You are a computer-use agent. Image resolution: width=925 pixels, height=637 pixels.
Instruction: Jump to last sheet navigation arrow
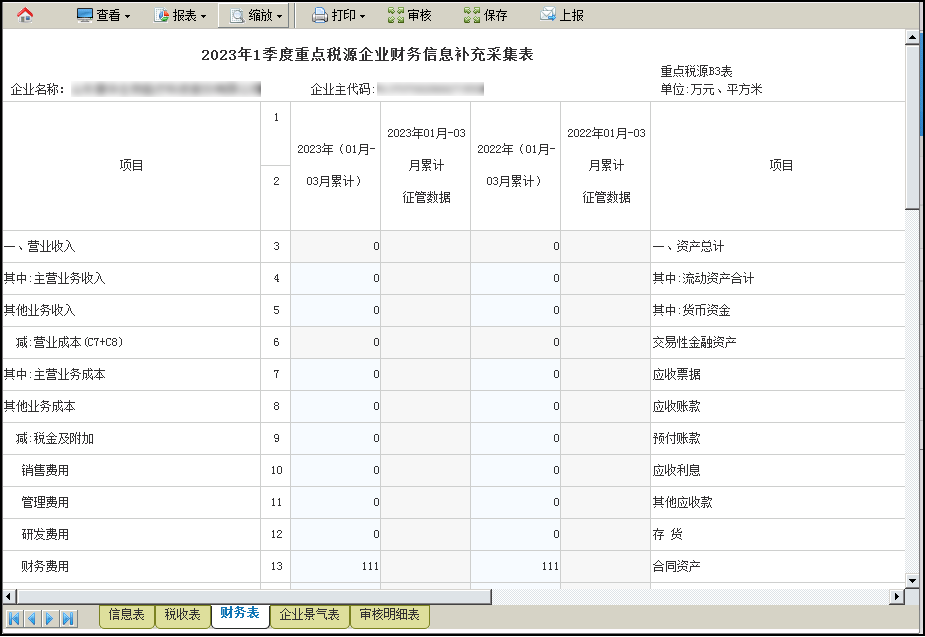click(68, 619)
